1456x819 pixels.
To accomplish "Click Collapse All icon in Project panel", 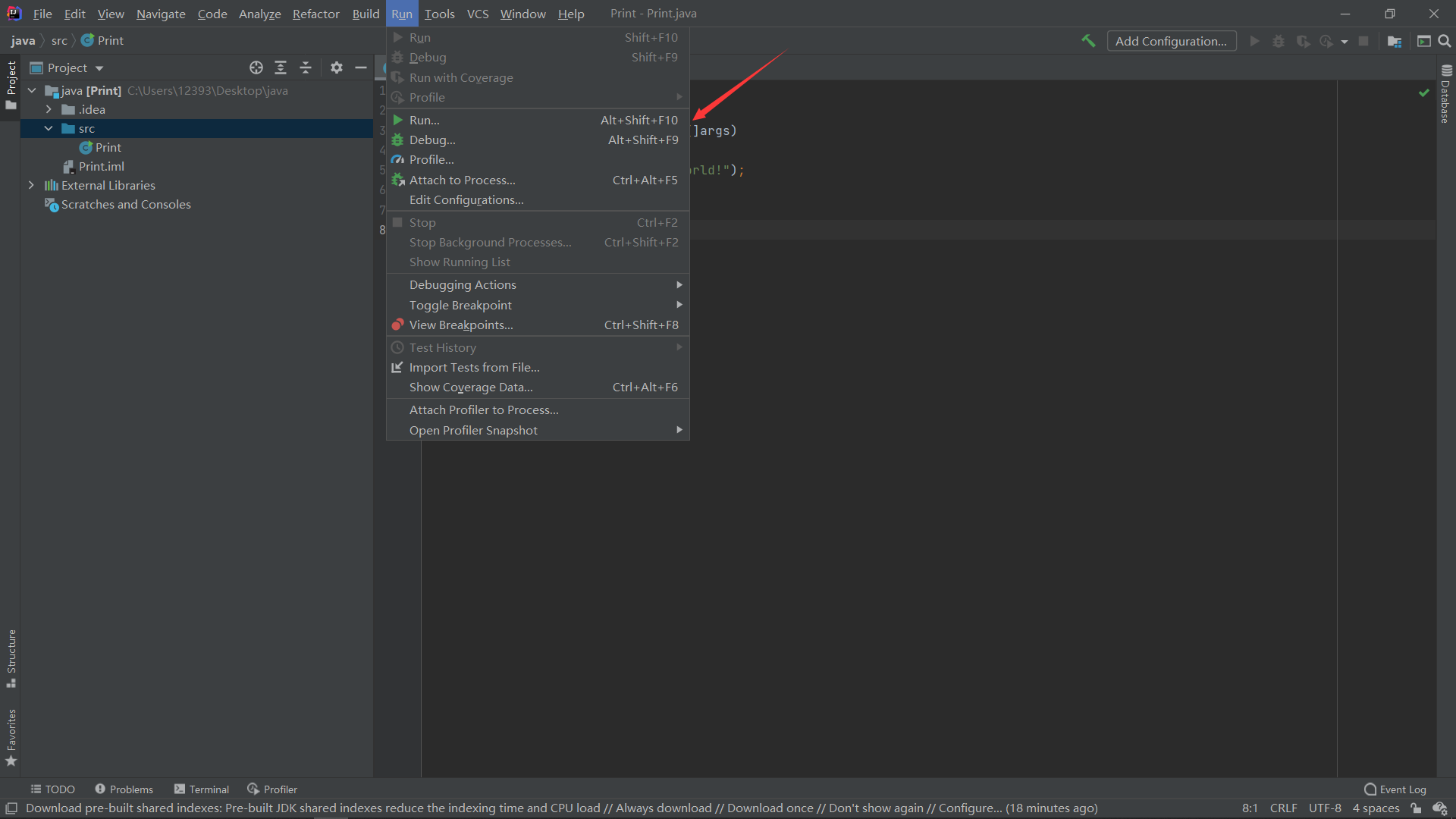I will click(306, 67).
